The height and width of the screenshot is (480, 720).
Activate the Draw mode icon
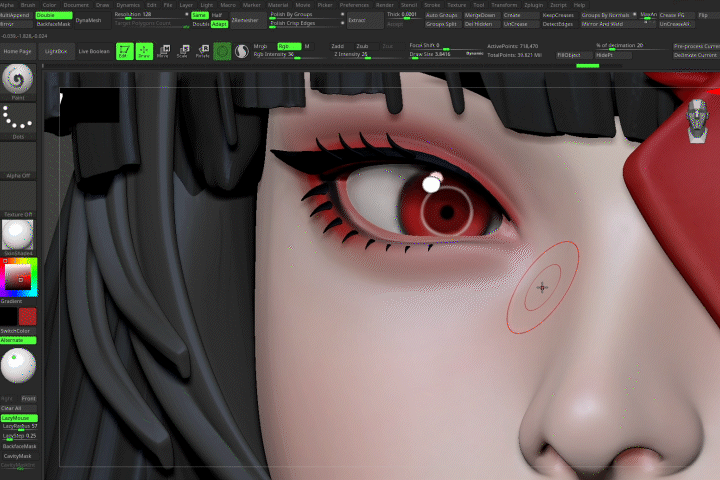pos(144,51)
